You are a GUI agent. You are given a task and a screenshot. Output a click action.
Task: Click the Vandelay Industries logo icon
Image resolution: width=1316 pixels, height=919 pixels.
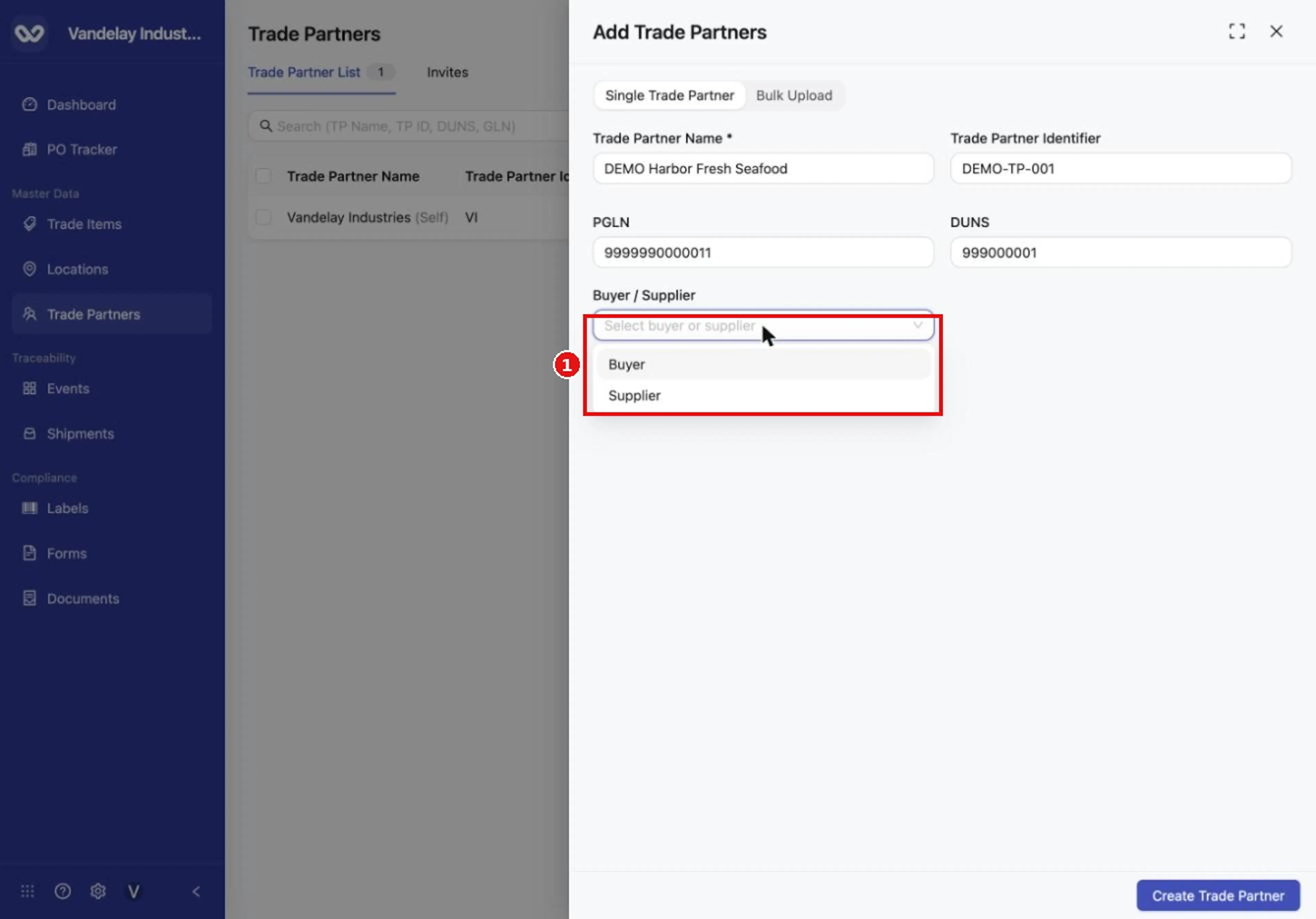point(29,34)
